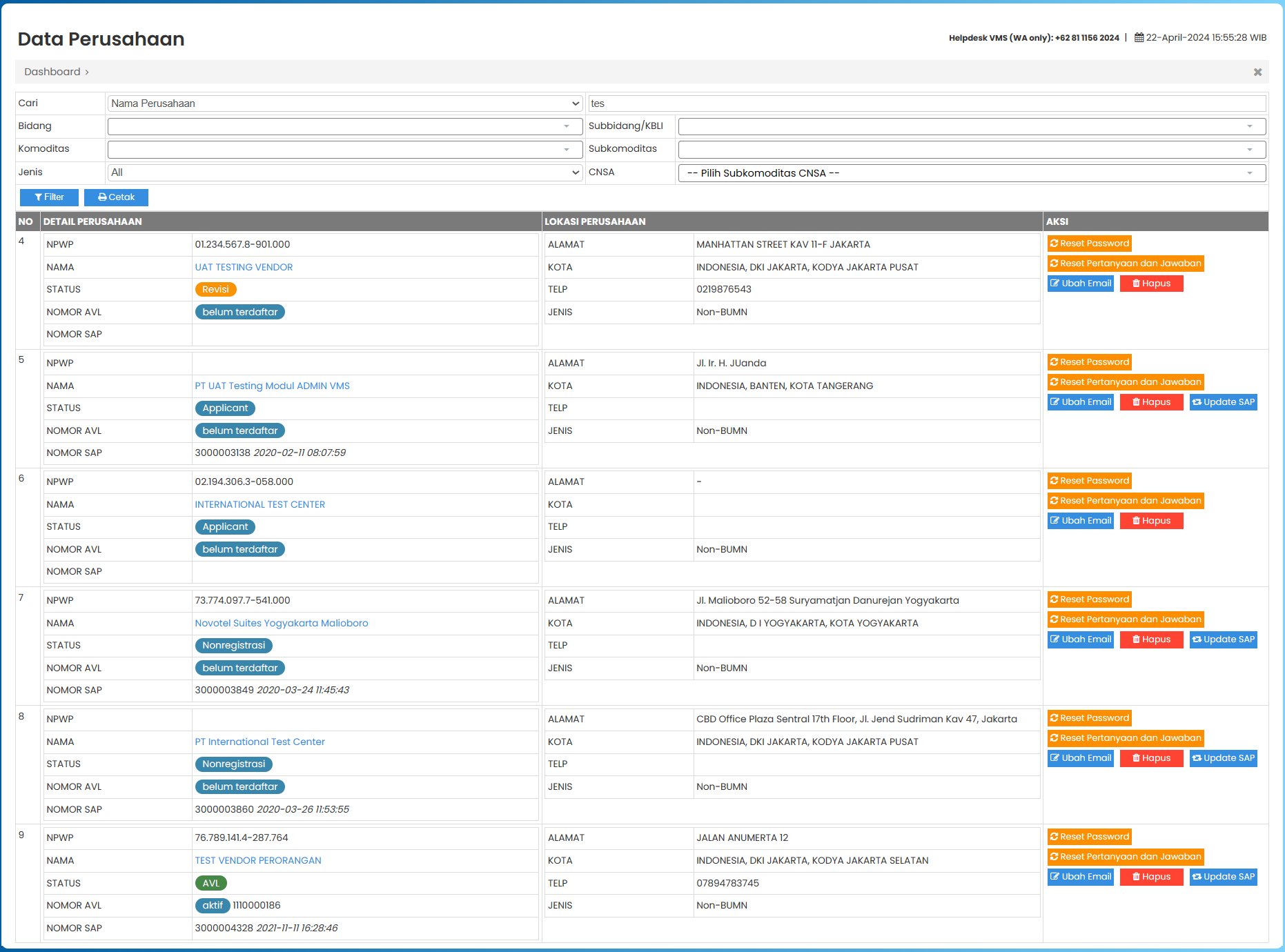
Task: Delete TEST VENDOR PERORANGAN using Hapus
Action: click(x=1151, y=877)
